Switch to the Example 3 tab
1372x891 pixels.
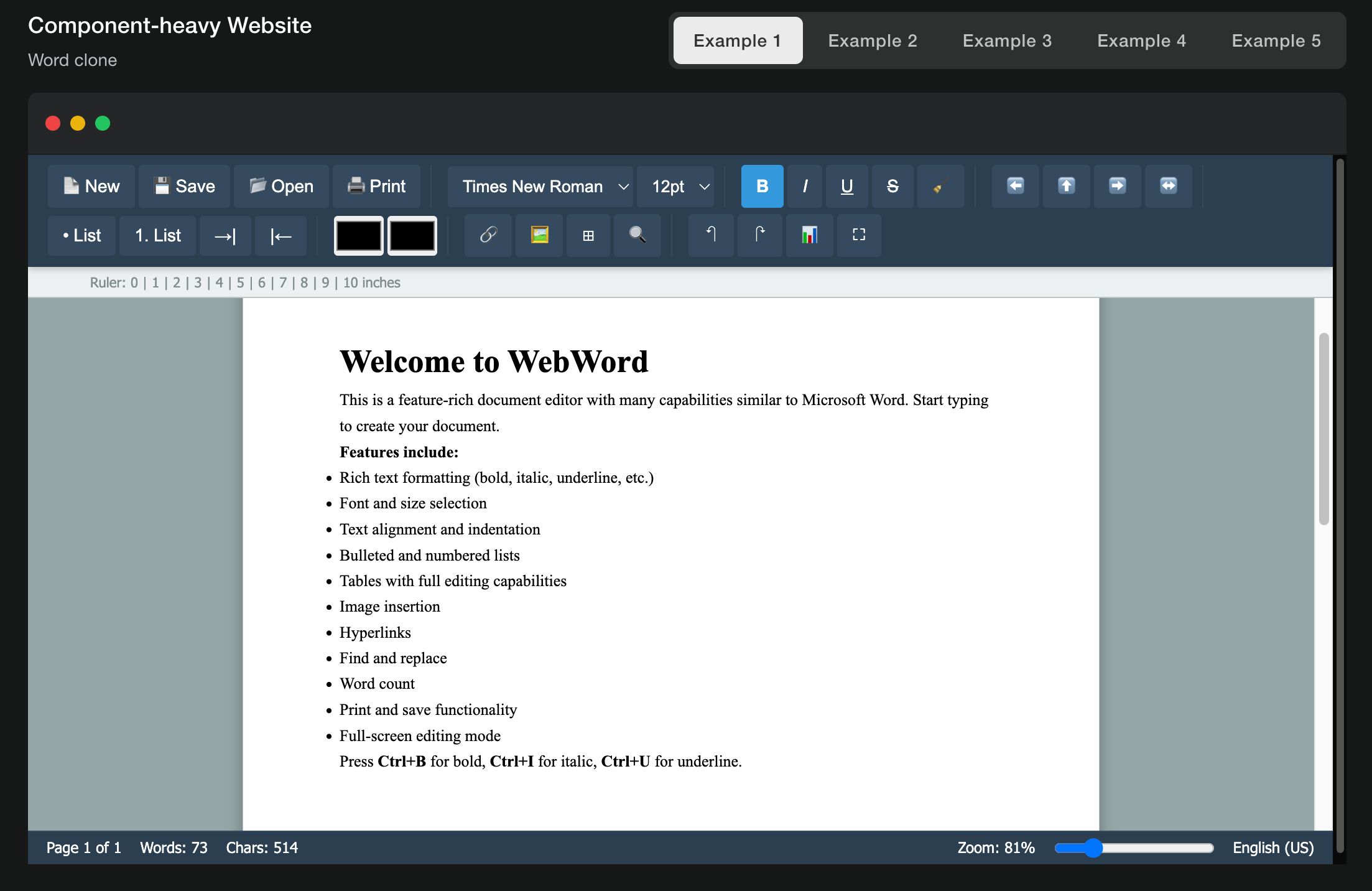1008,40
